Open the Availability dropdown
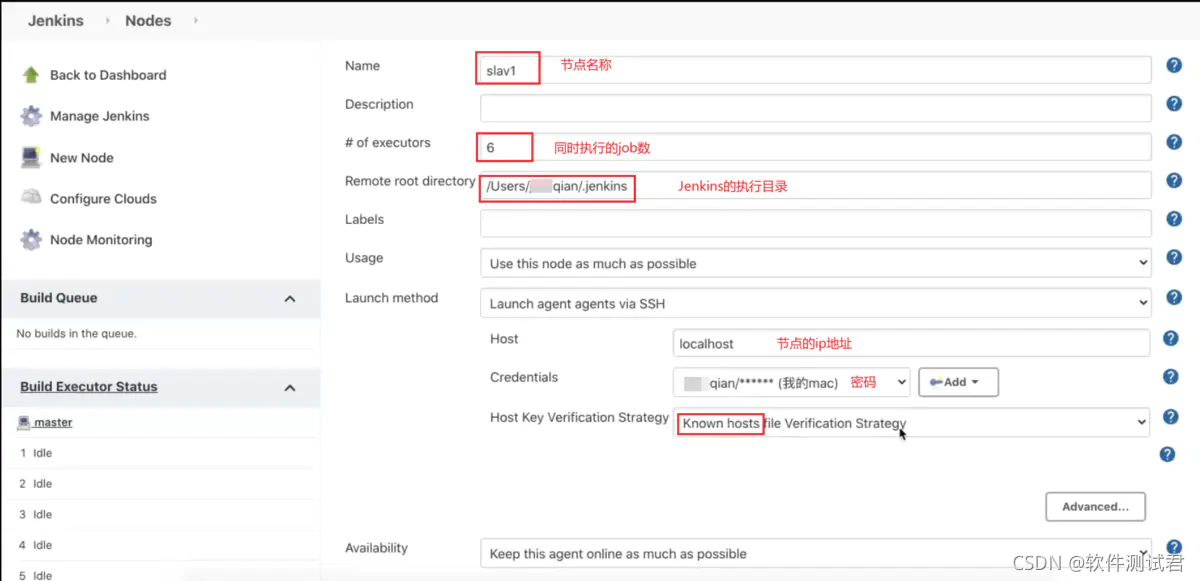Viewport: 1200px width, 581px height. click(816, 554)
